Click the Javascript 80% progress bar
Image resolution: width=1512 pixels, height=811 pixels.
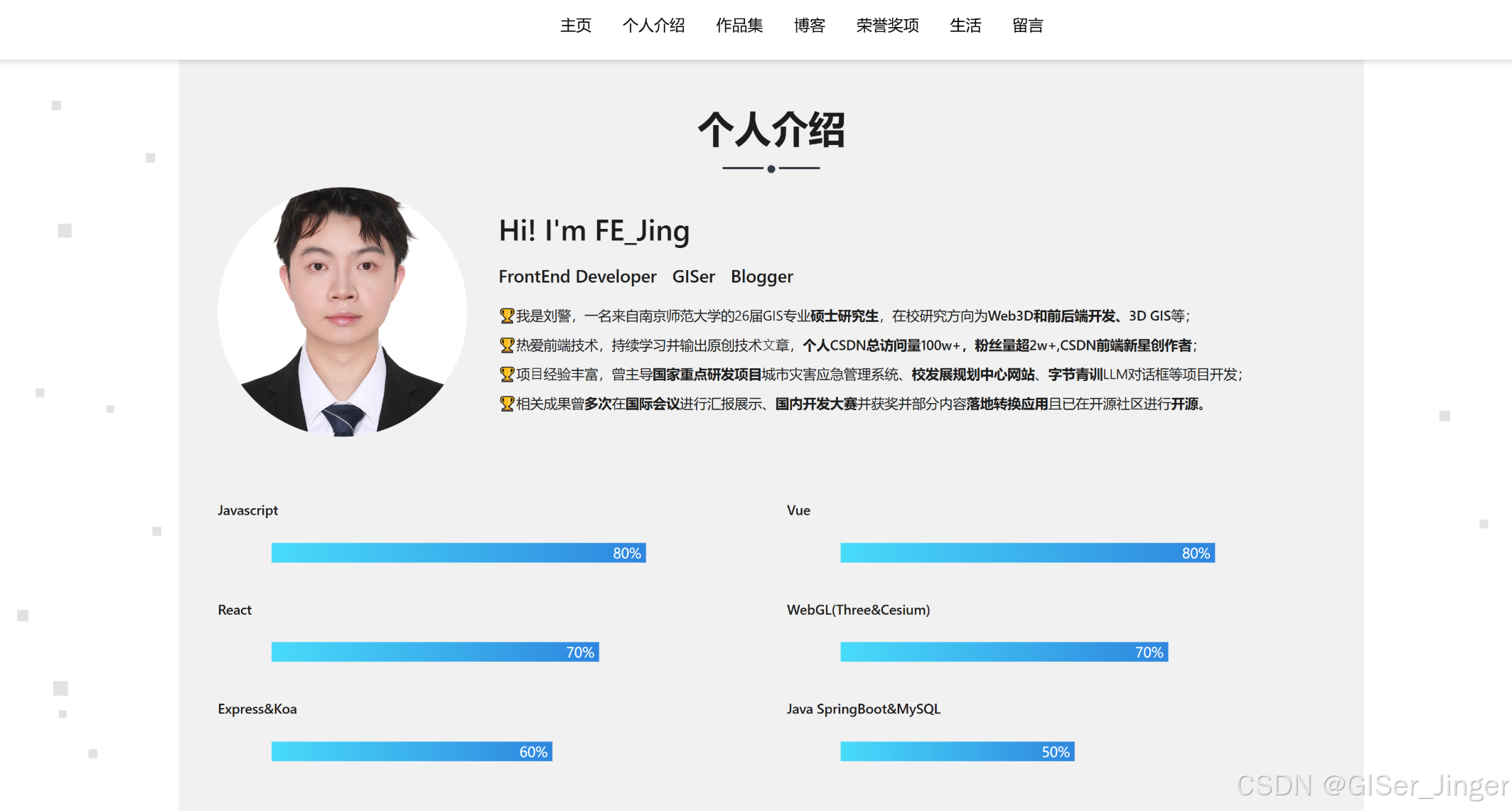[x=459, y=553]
